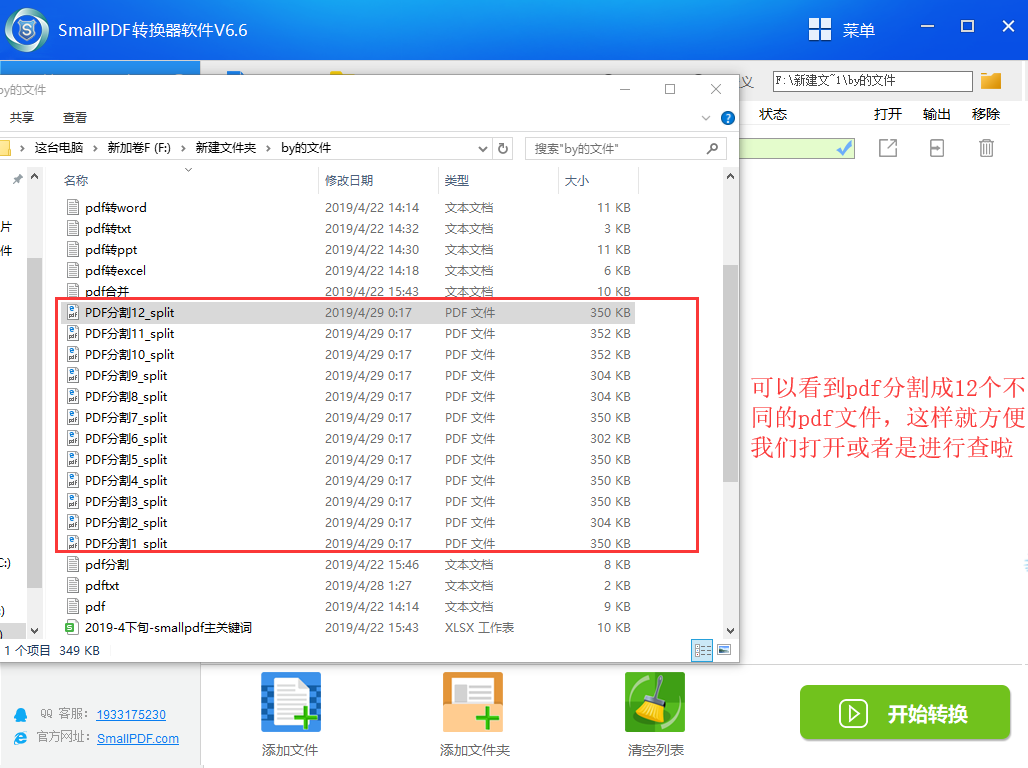
Task: Click the output path field F:\新建文~1\by的文件
Action: tap(873, 81)
